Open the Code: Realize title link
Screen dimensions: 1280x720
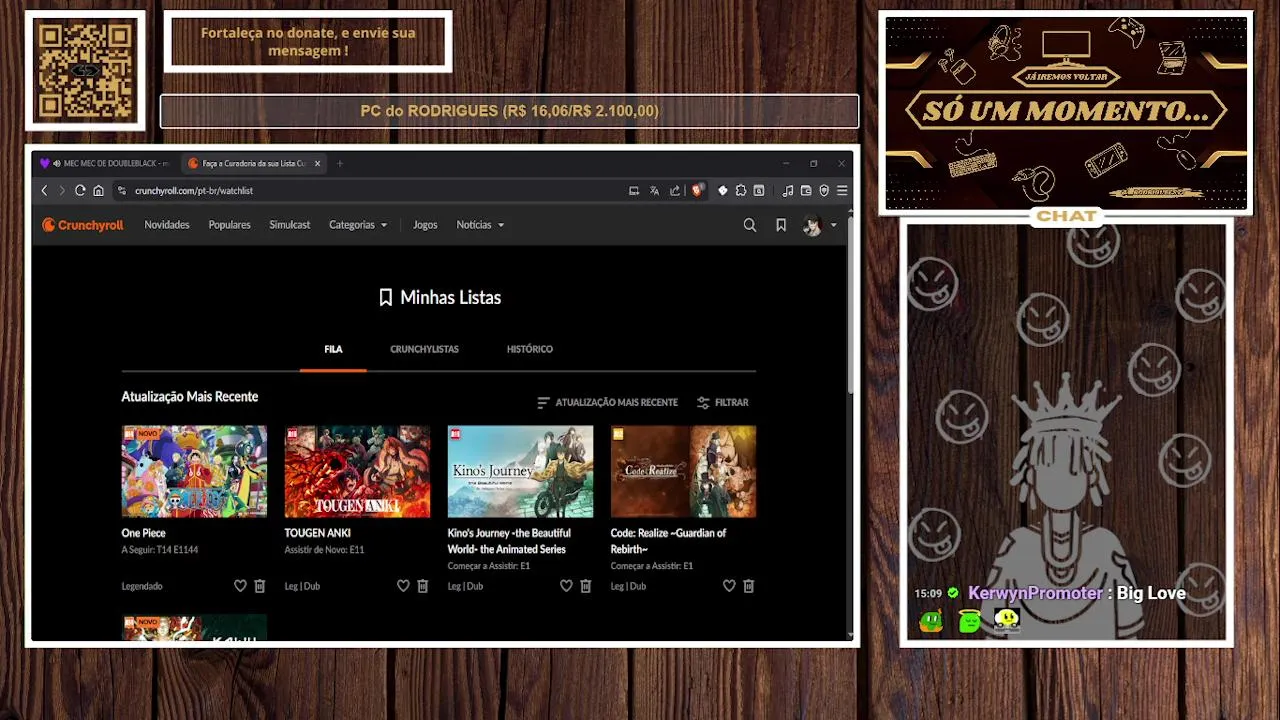point(668,541)
